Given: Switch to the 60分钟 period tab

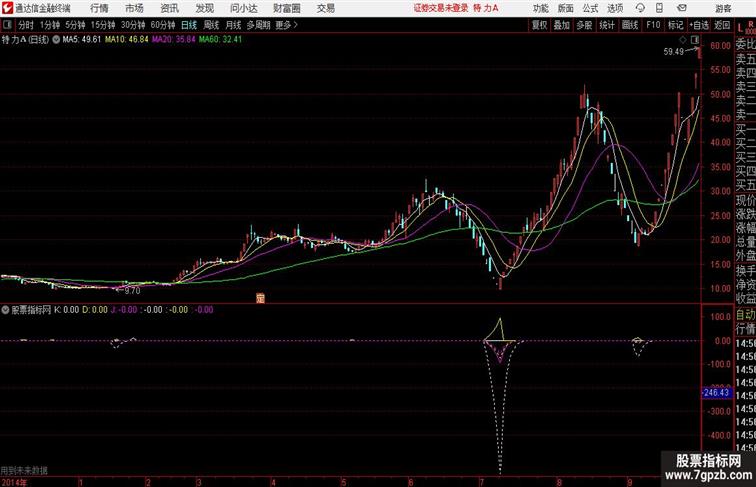Looking at the screenshot, I should tap(163, 25).
